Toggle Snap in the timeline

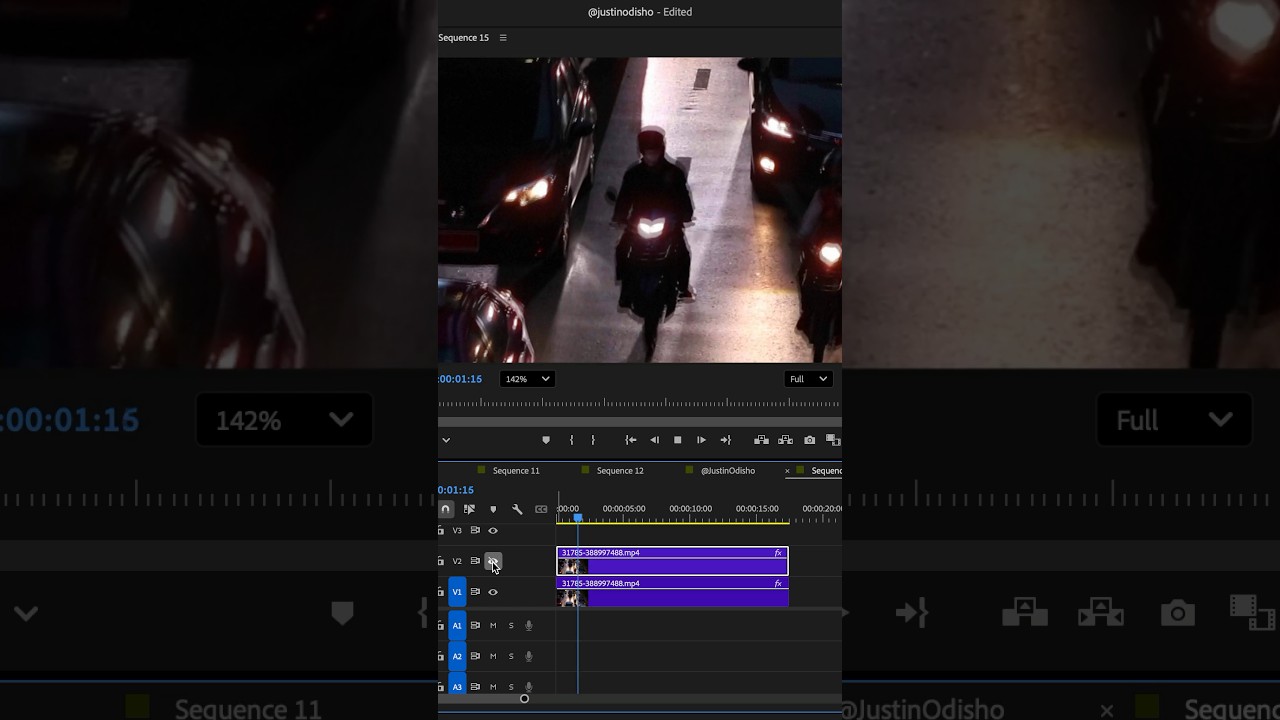click(x=446, y=509)
